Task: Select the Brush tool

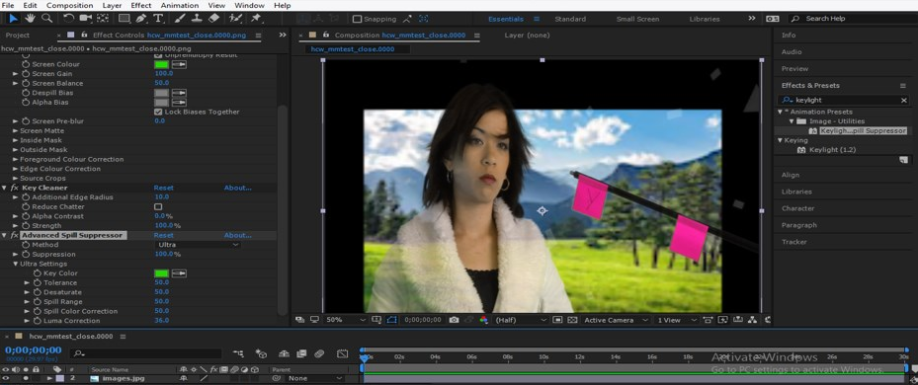Action: pyautogui.click(x=180, y=19)
